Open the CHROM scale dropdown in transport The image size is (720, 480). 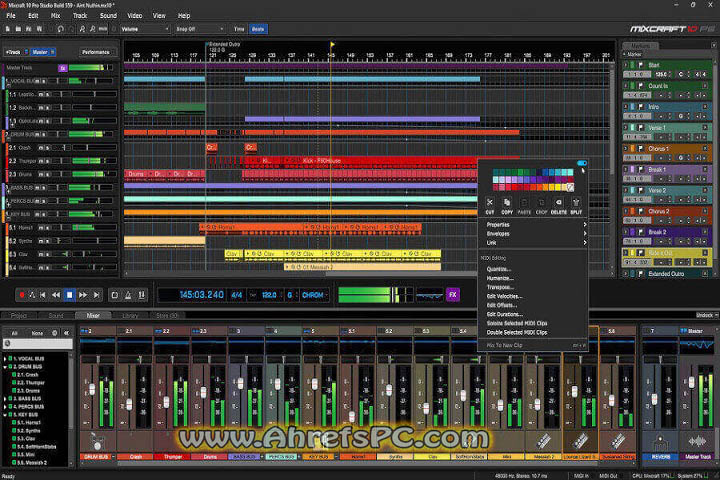(315, 295)
